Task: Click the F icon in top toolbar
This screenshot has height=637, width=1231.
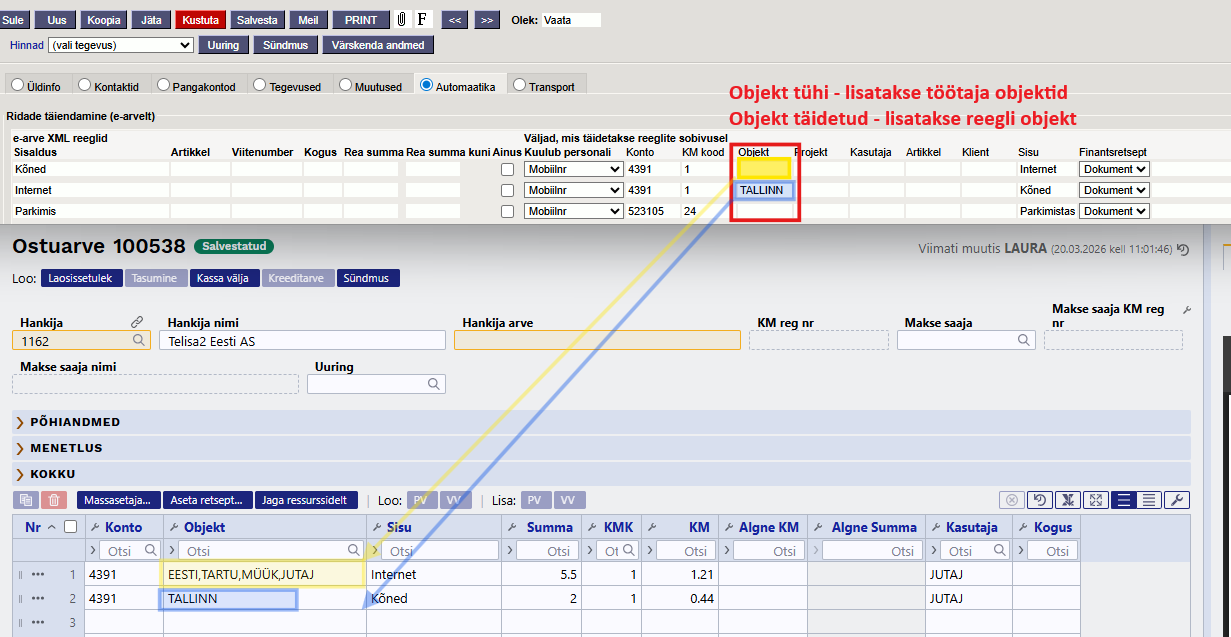Action: pyautogui.click(x=422, y=20)
